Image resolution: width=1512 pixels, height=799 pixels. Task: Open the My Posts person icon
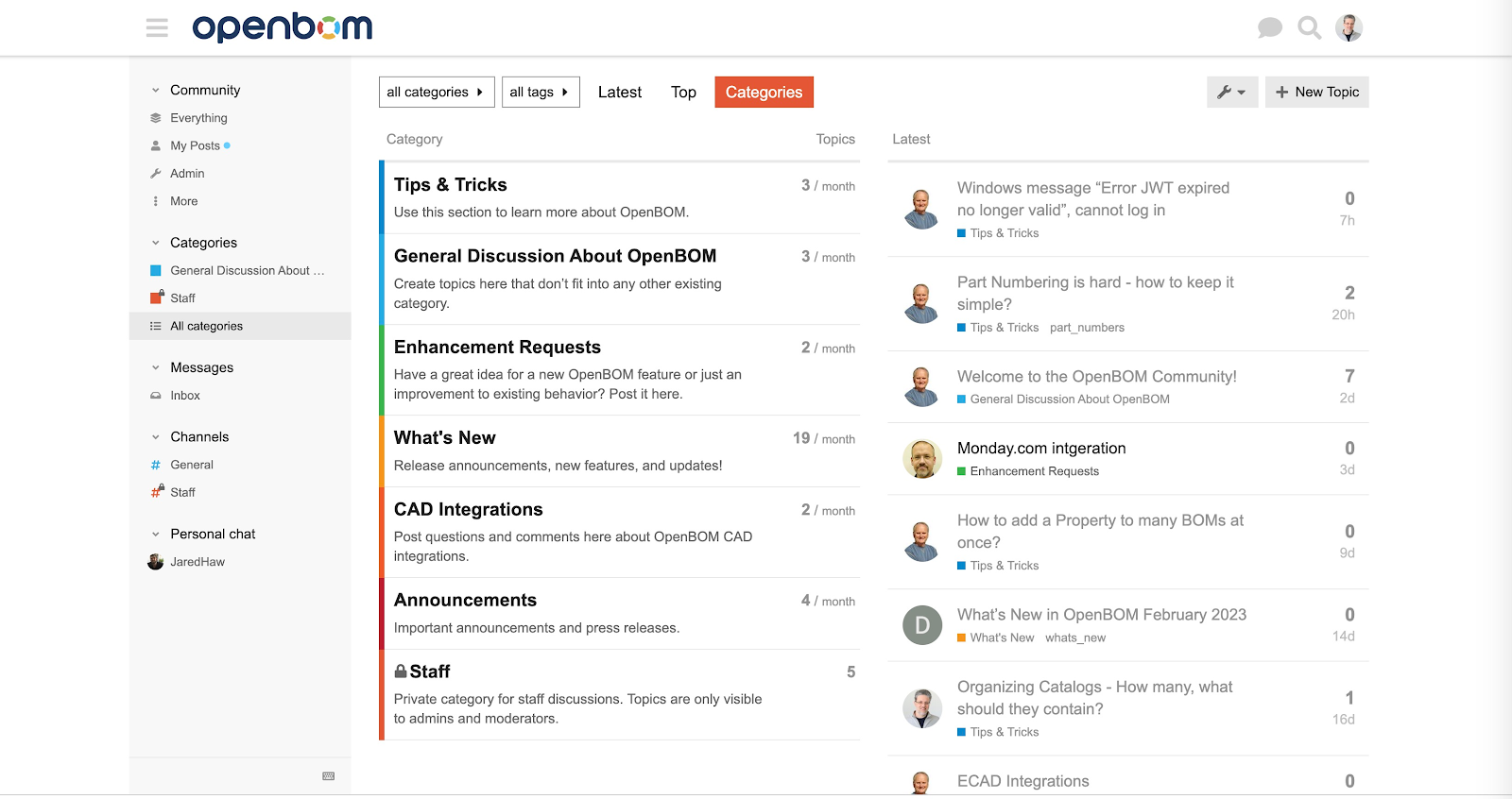(x=156, y=145)
